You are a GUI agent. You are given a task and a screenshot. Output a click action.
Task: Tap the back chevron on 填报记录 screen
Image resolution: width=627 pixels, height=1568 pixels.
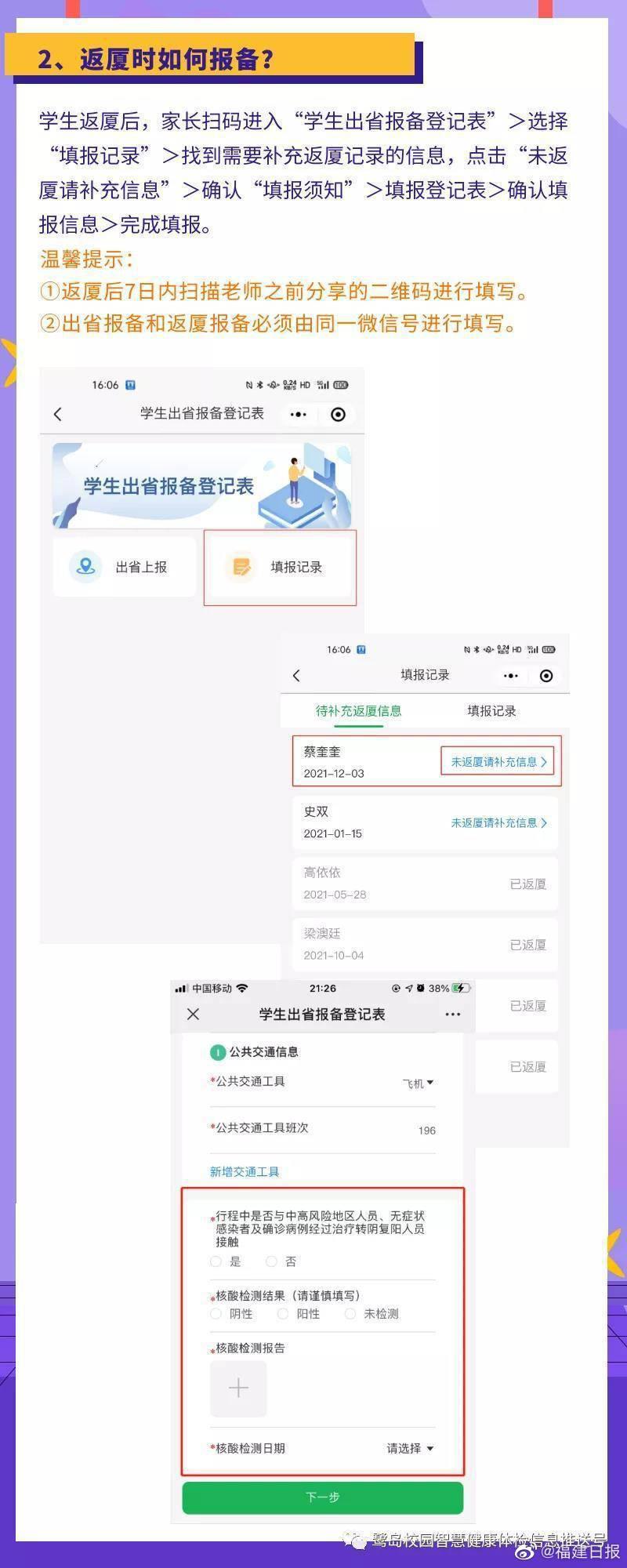click(296, 675)
